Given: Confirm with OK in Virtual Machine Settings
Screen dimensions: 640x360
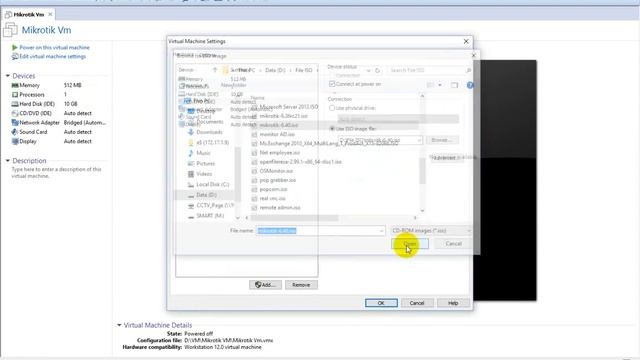Looking at the screenshot, I should pyautogui.click(x=381, y=303).
